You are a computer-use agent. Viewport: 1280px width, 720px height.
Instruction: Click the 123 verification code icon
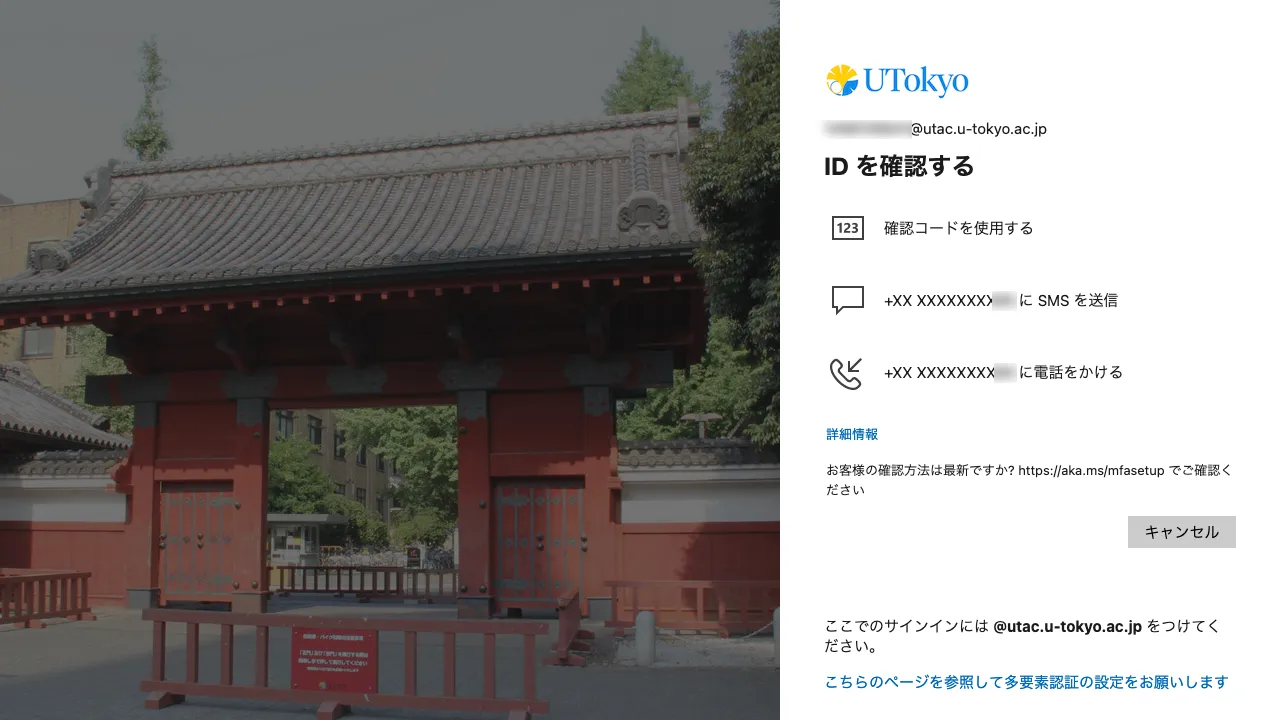coord(847,228)
